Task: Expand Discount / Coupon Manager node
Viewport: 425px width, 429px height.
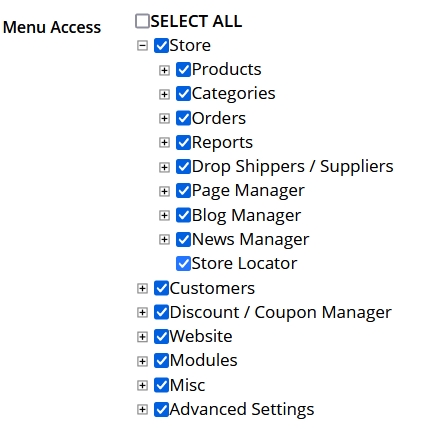Action: [x=142, y=313]
